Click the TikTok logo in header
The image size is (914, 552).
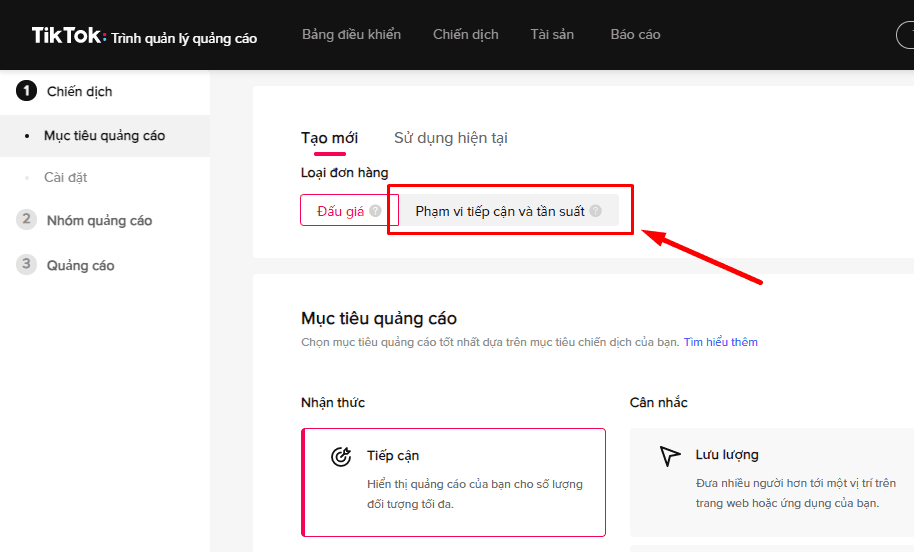(67, 36)
